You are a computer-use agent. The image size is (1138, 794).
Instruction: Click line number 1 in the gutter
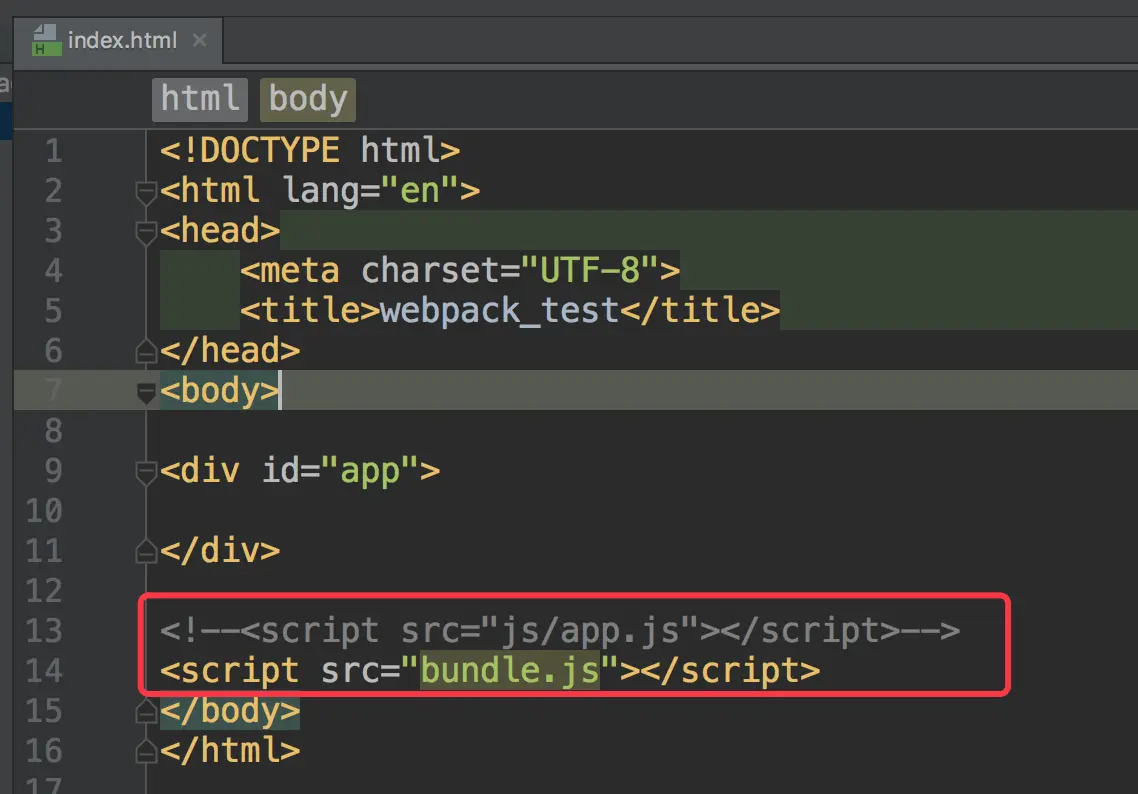point(54,151)
